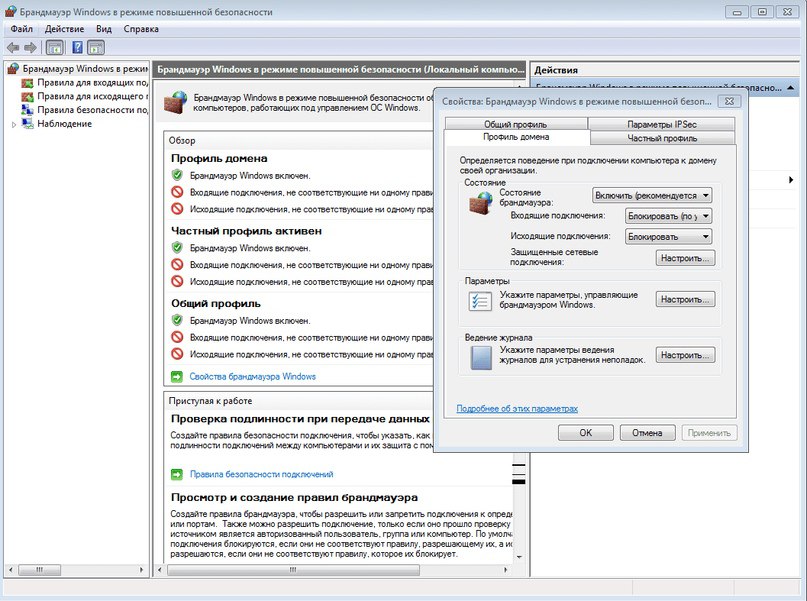Toggle the console tree pane toolbar icon
This screenshot has height=601, width=807.
(55, 48)
